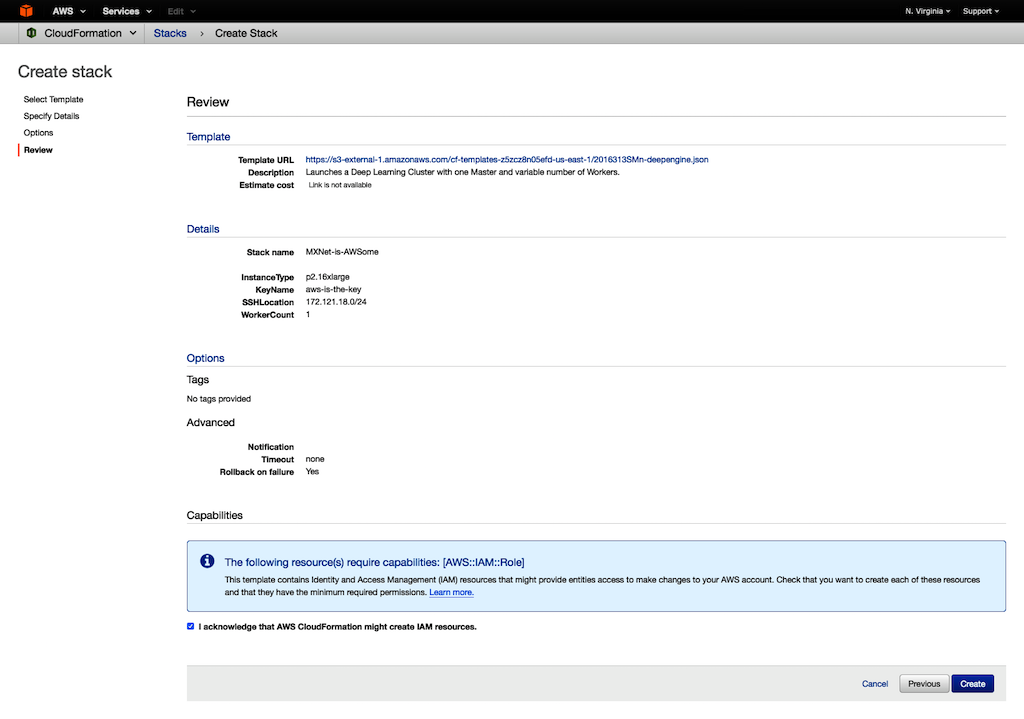
Task: Click stack name value MXNet-is-AWSome
Action: [x=342, y=252]
